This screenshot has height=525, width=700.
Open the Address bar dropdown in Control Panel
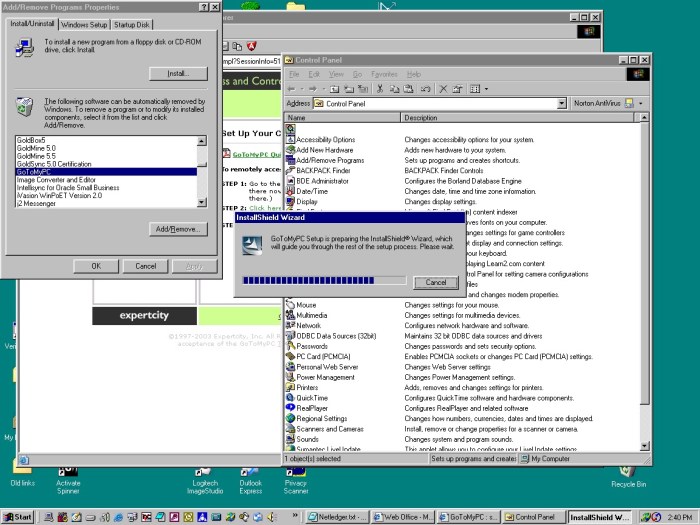[562, 103]
